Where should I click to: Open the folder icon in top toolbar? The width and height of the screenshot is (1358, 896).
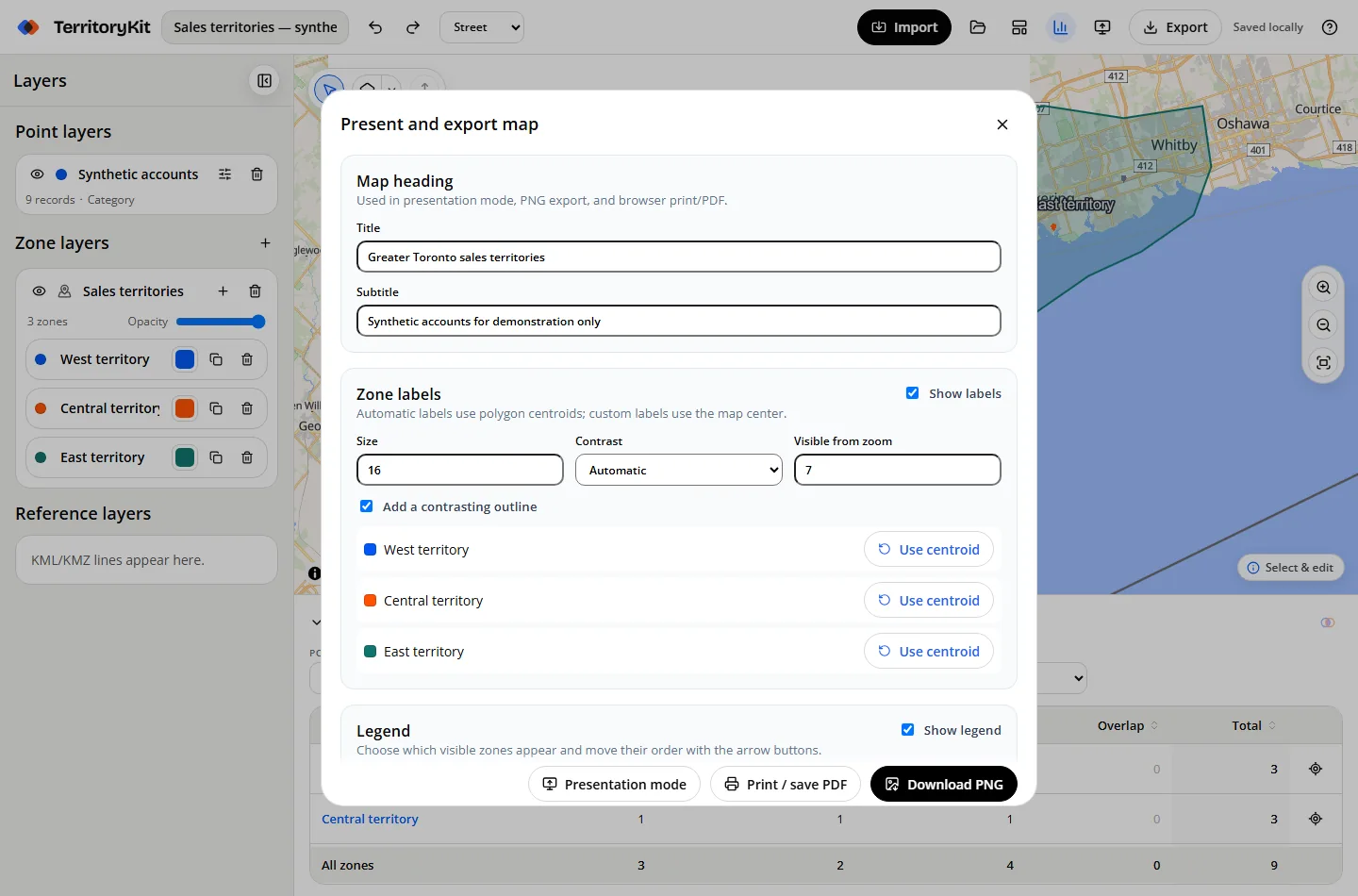pyautogui.click(x=978, y=27)
